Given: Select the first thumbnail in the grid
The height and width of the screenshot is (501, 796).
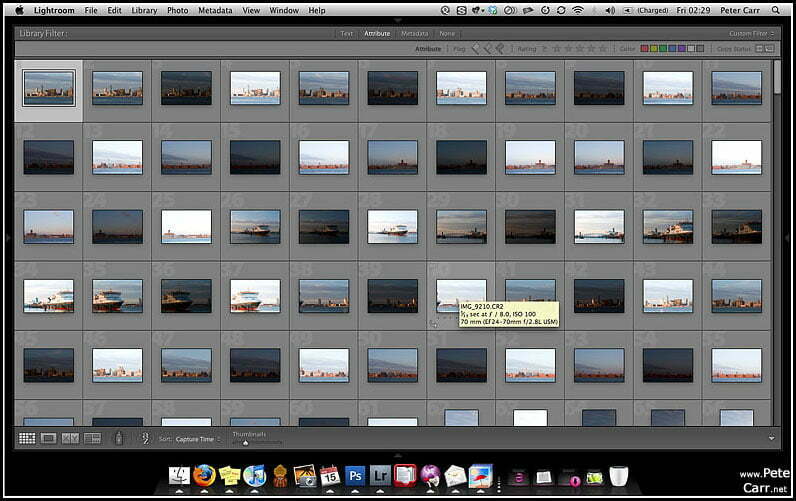Looking at the screenshot, I should 49,88.
